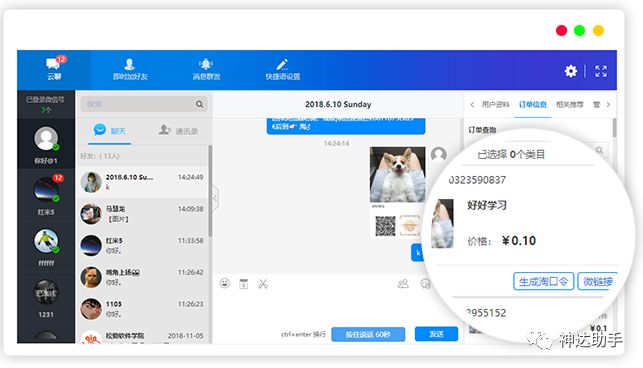Open conversation 红米5 at 11:33:58
The image size is (643, 368).
[142, 245]
